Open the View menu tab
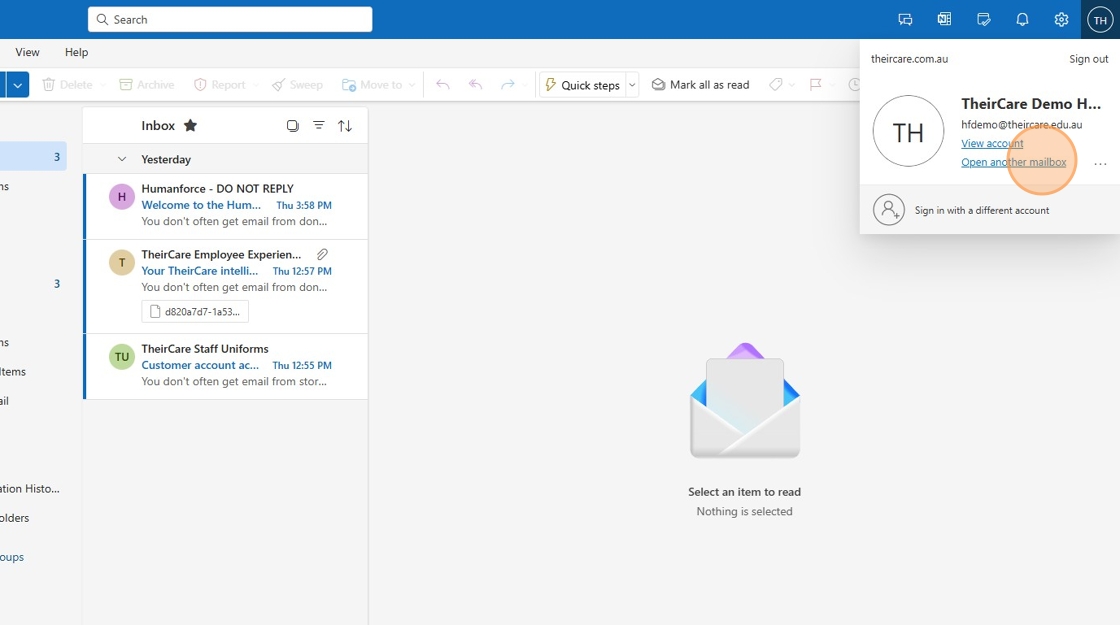The height and width of the screenshot is (625, 1120). coord(27,52)
